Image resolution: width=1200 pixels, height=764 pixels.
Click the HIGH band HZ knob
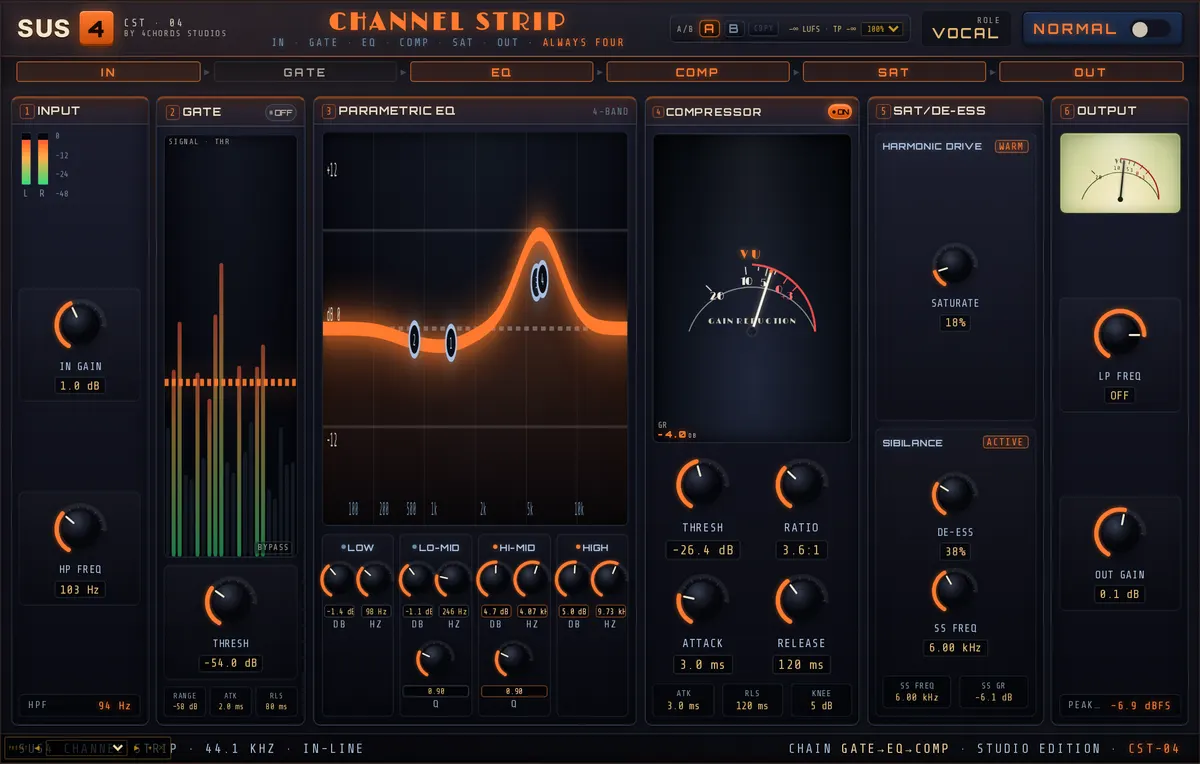609,579
